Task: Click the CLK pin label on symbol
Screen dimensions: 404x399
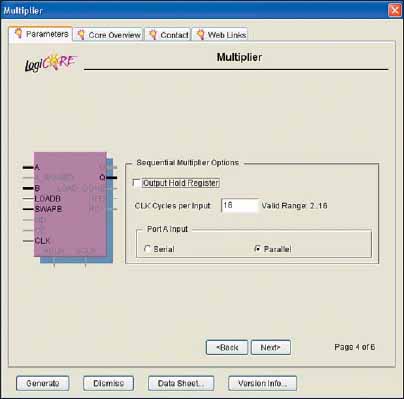Action: 42,241
